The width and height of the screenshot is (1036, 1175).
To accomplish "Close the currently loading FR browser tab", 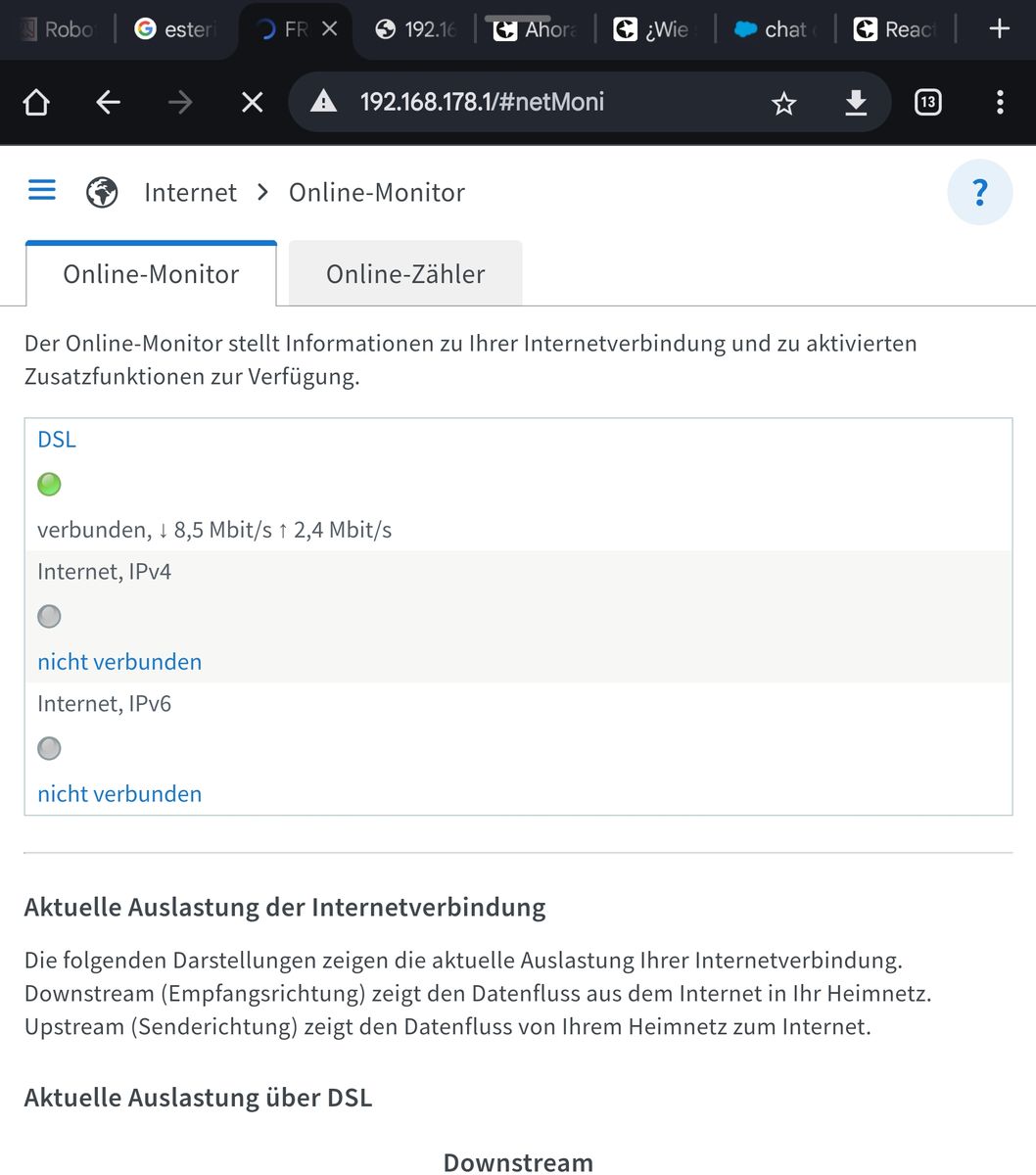I will 330,29.
